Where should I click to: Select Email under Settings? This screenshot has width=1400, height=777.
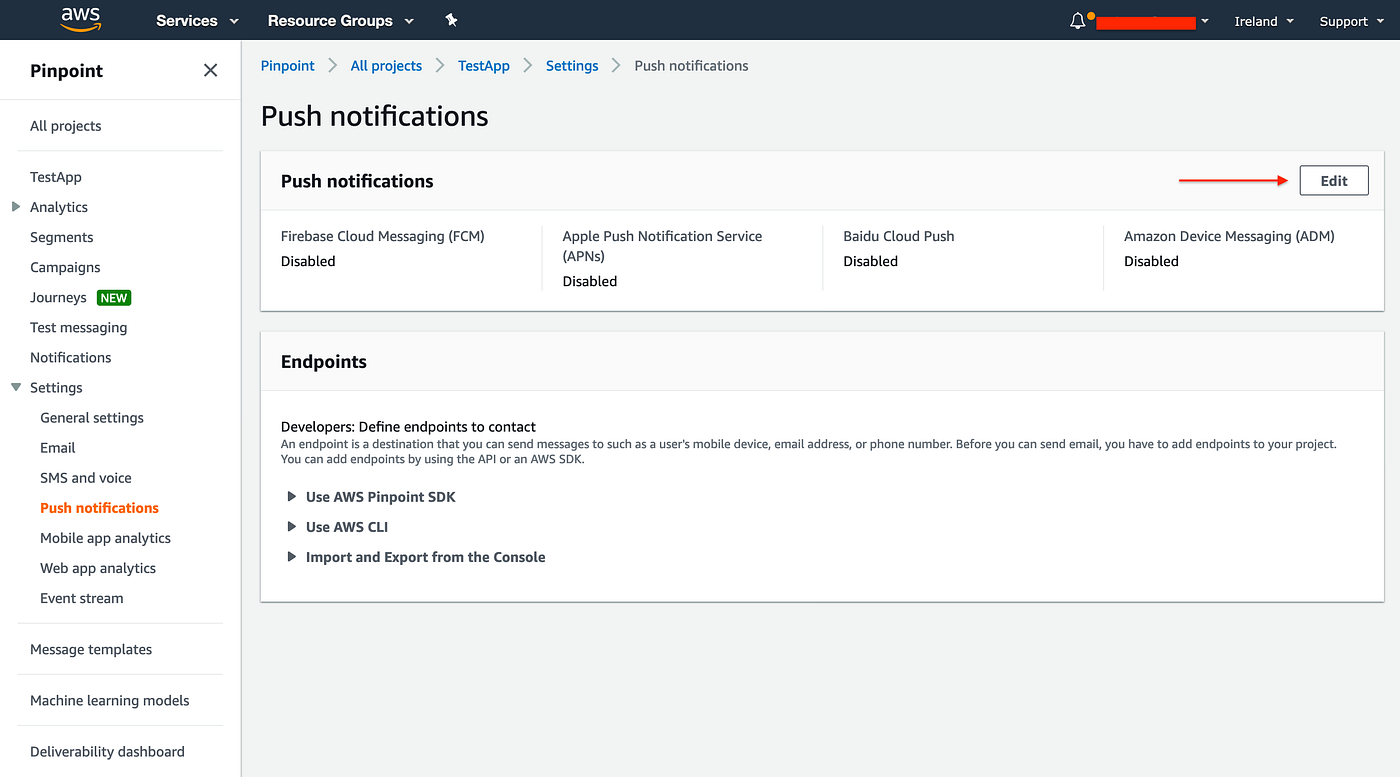[57, 447]
